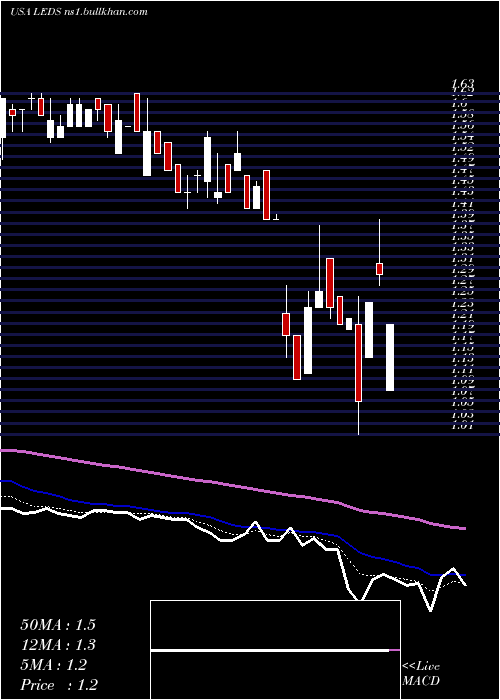The image size is (500, 700).
Task: Click the 1.21 price axis label
Action: [x=462, y=316]
